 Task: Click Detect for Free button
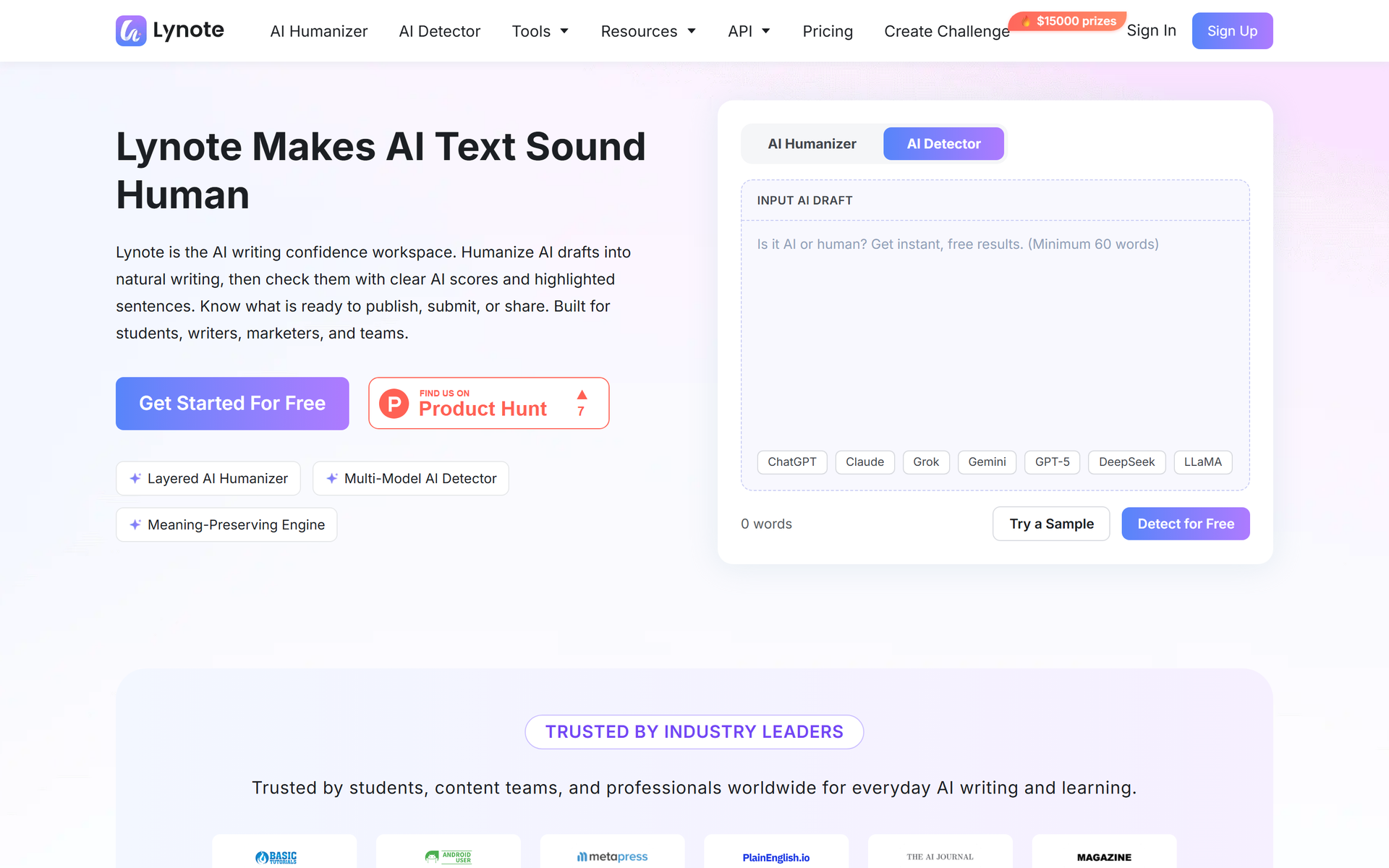tap(1186, 524)
